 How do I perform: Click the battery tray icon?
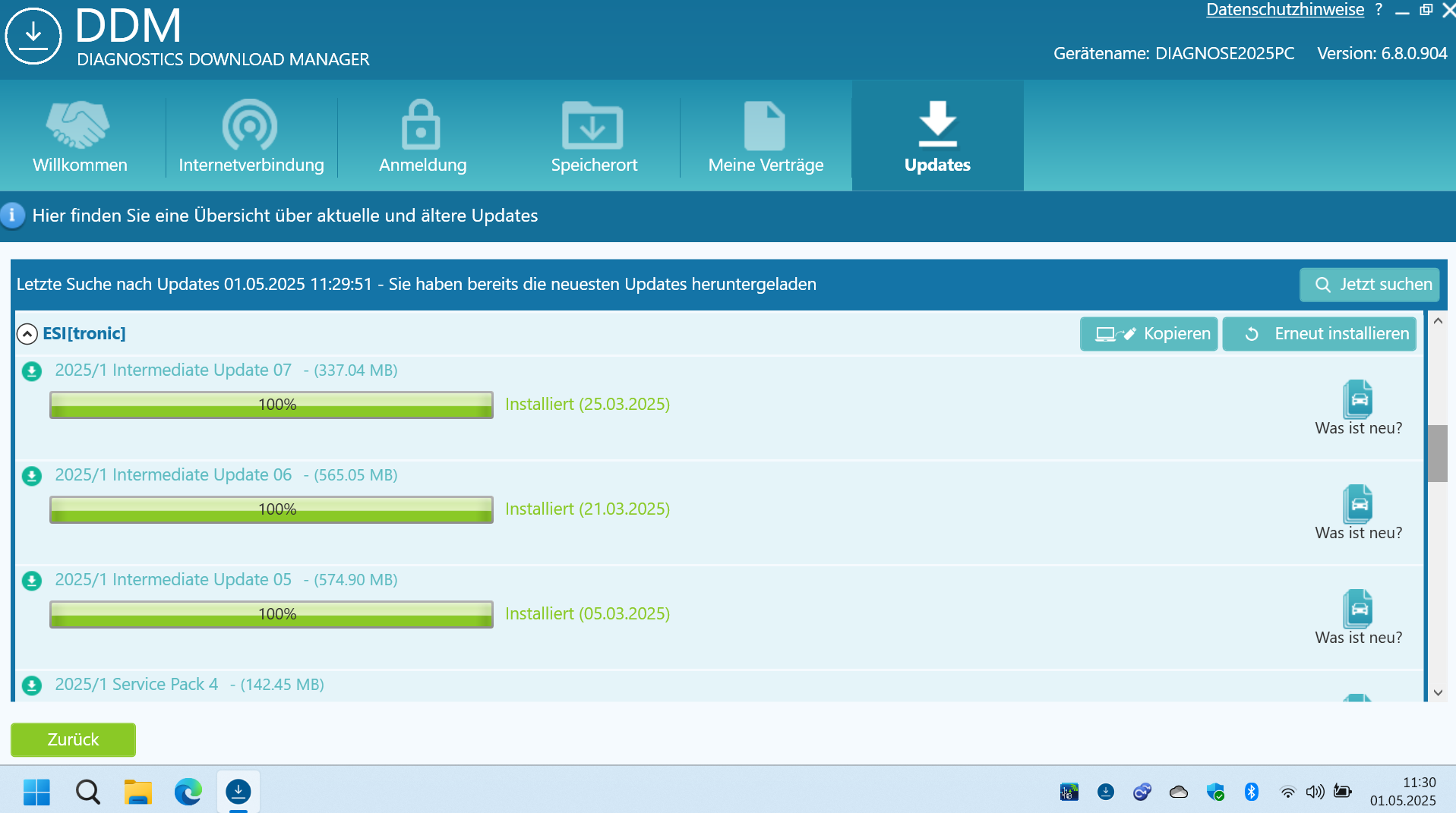pyautogui.click(x=1342, y=793)
